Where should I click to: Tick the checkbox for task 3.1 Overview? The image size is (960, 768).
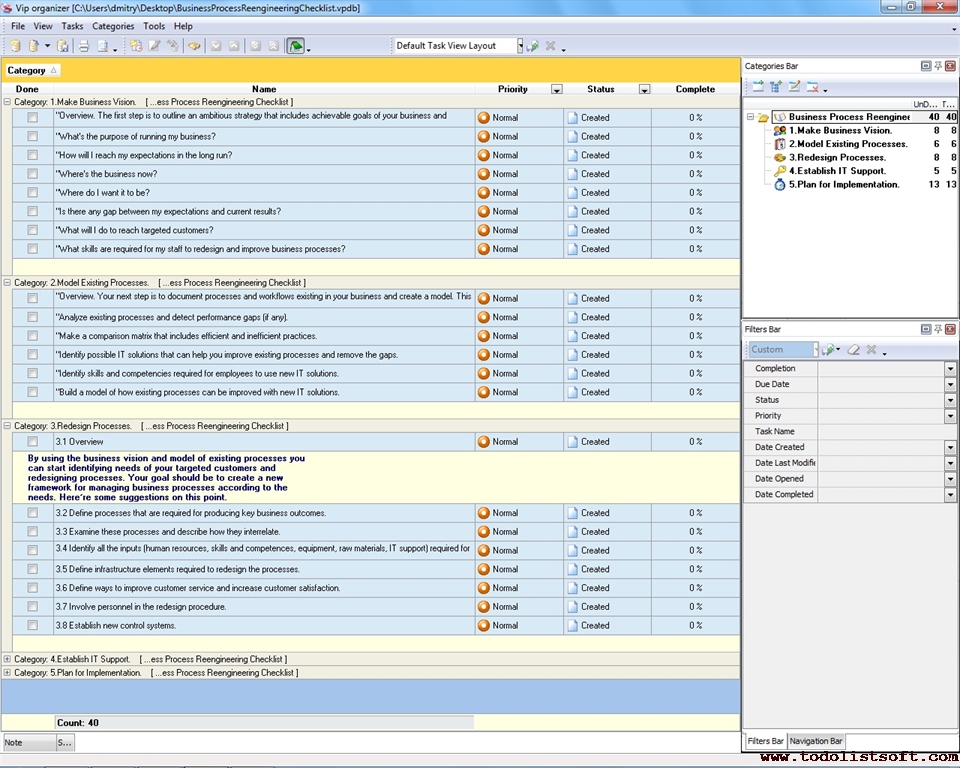pyautogui.click(x=33, y=442)
